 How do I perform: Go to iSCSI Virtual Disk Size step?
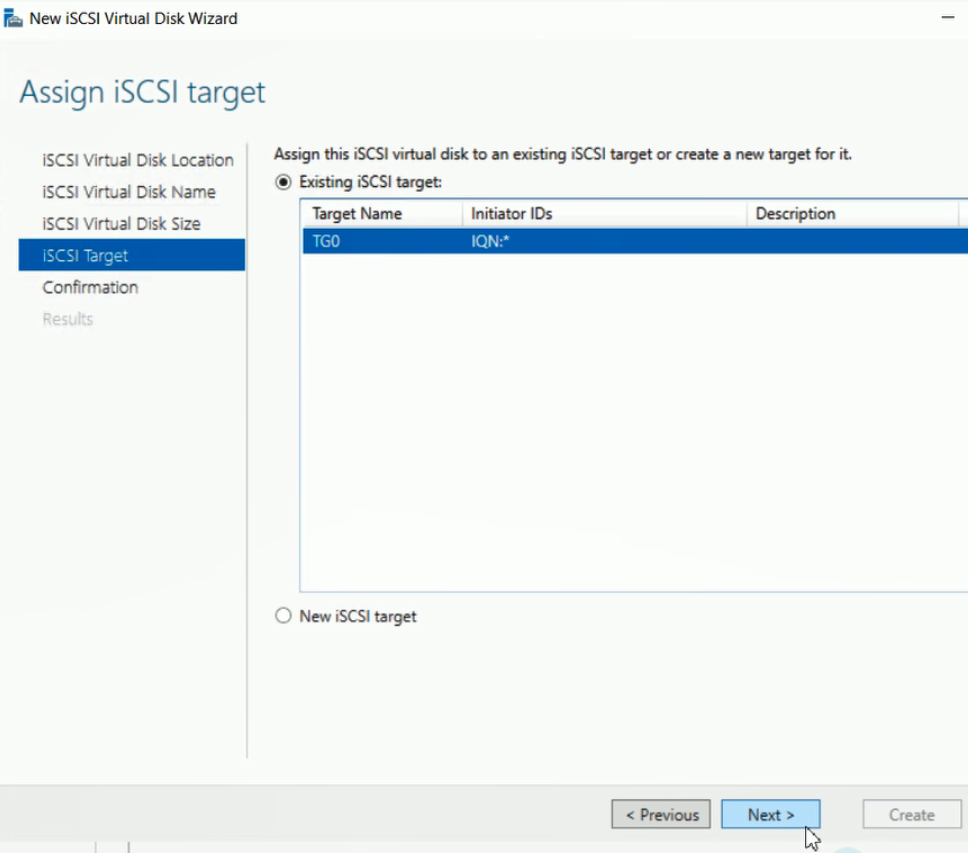click(122, 223)
